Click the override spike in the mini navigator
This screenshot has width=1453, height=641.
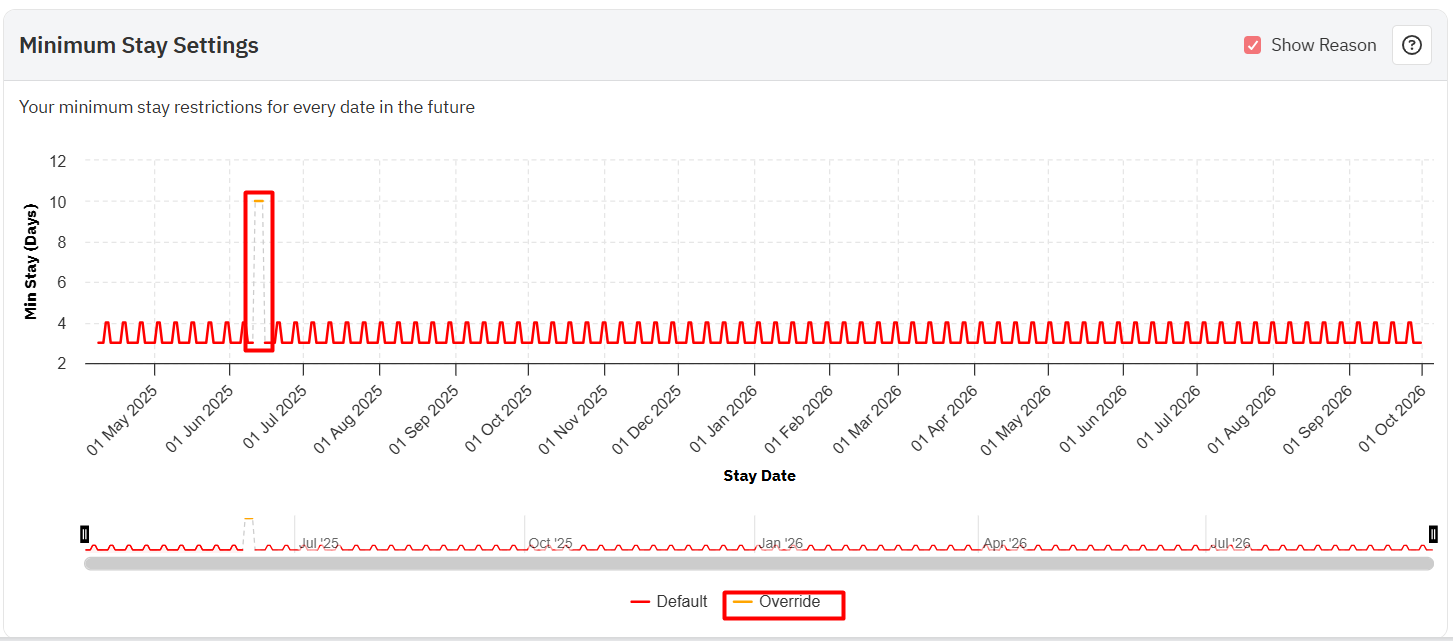(248, 520)
